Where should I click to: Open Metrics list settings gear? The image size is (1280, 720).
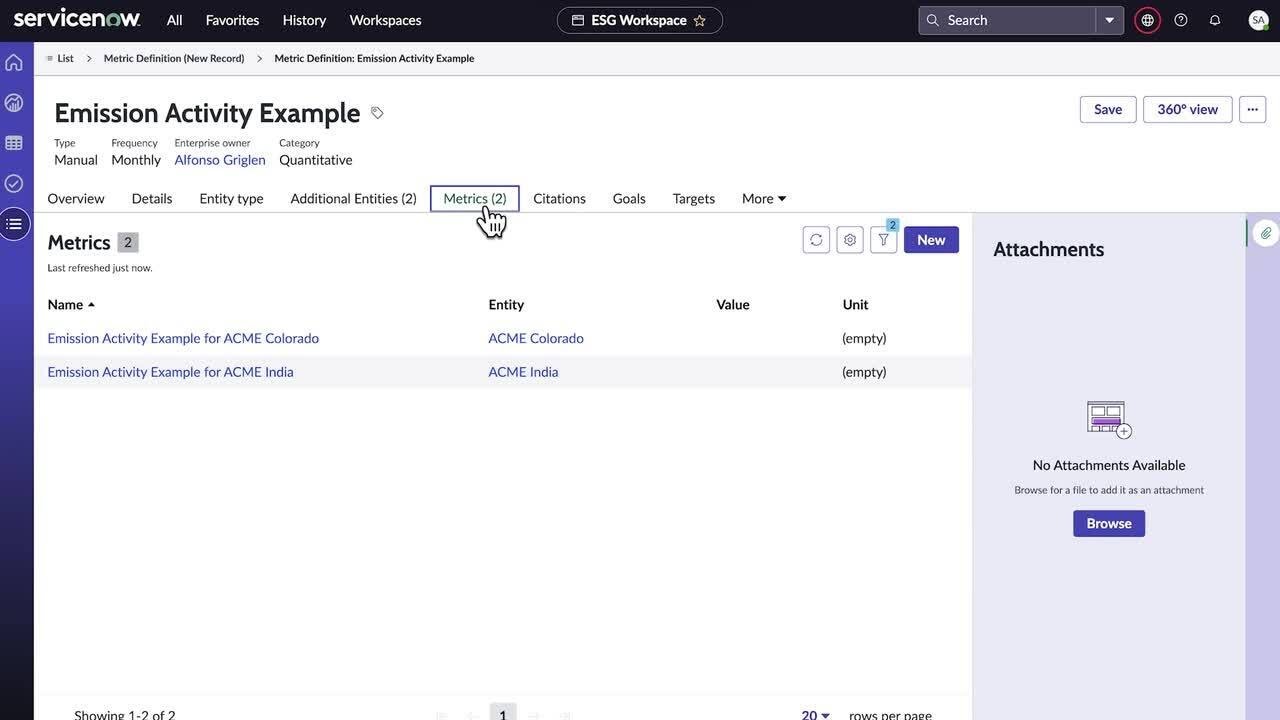pyautogui.click(x=850, y=240)
